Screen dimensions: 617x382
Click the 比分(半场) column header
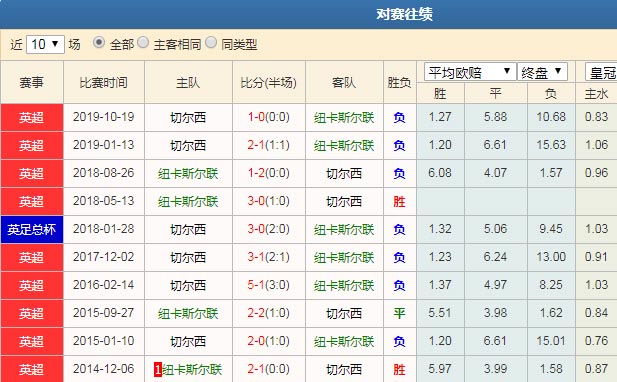click(269, 82)
